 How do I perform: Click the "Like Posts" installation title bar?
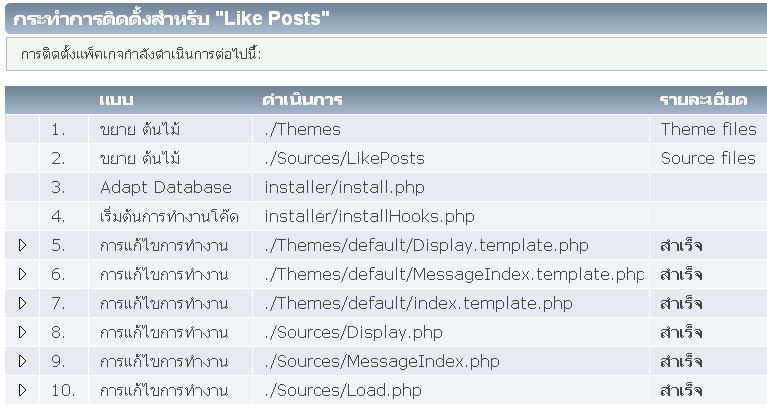(172, 18)
